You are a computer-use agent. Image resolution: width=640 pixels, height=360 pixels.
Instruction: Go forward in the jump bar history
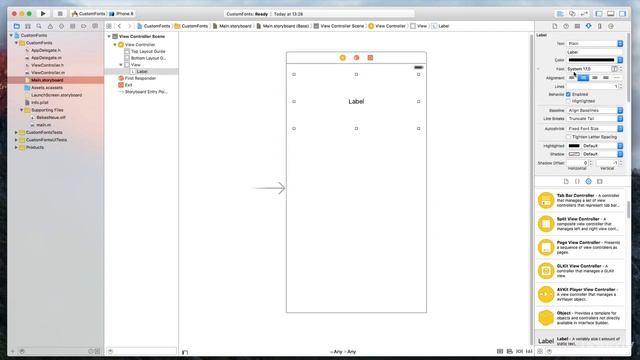(x=129, y=26)
